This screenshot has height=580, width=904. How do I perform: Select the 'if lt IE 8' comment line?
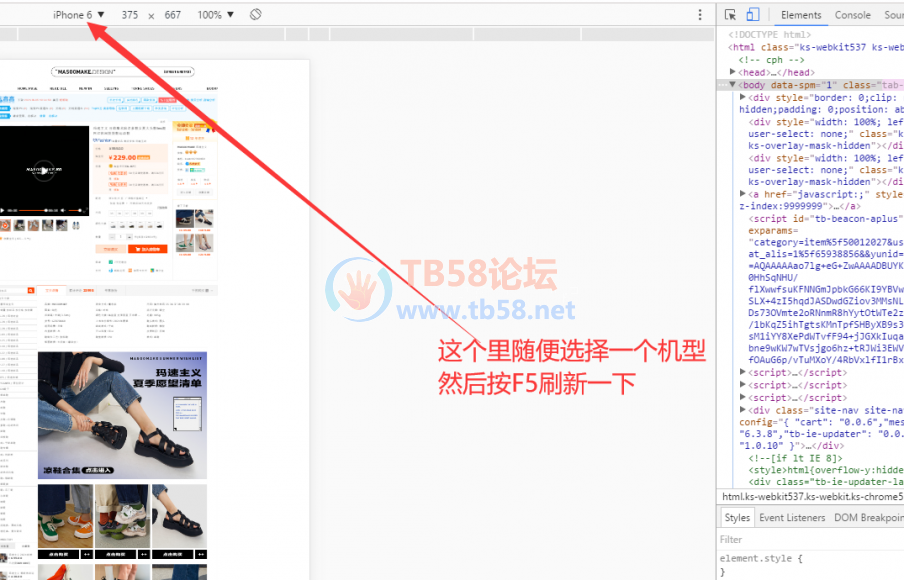click(x=795, y=458)
